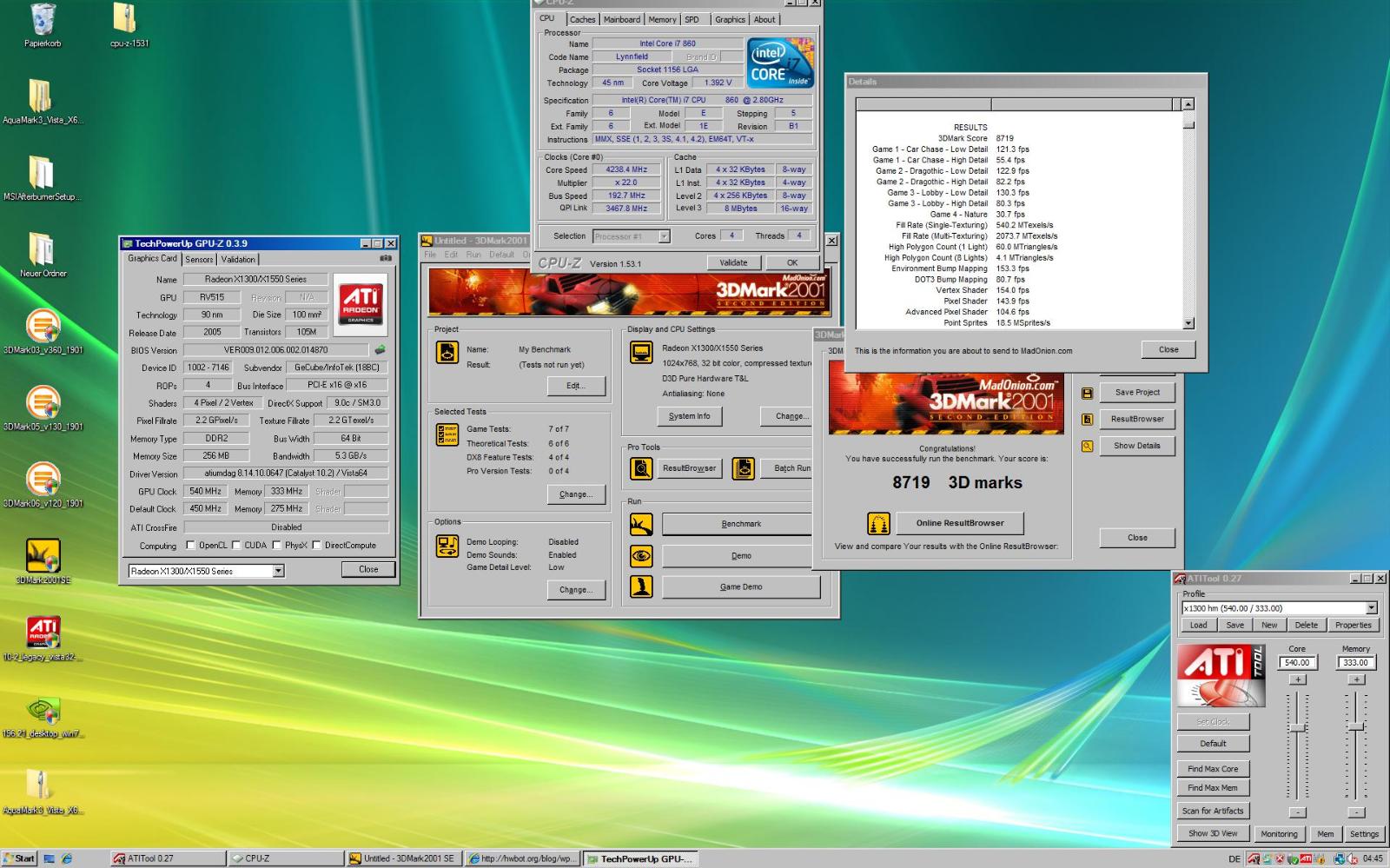Click the Edit button under Project
This screenshot has width=1390, height=868.
[x=576, y=386]
